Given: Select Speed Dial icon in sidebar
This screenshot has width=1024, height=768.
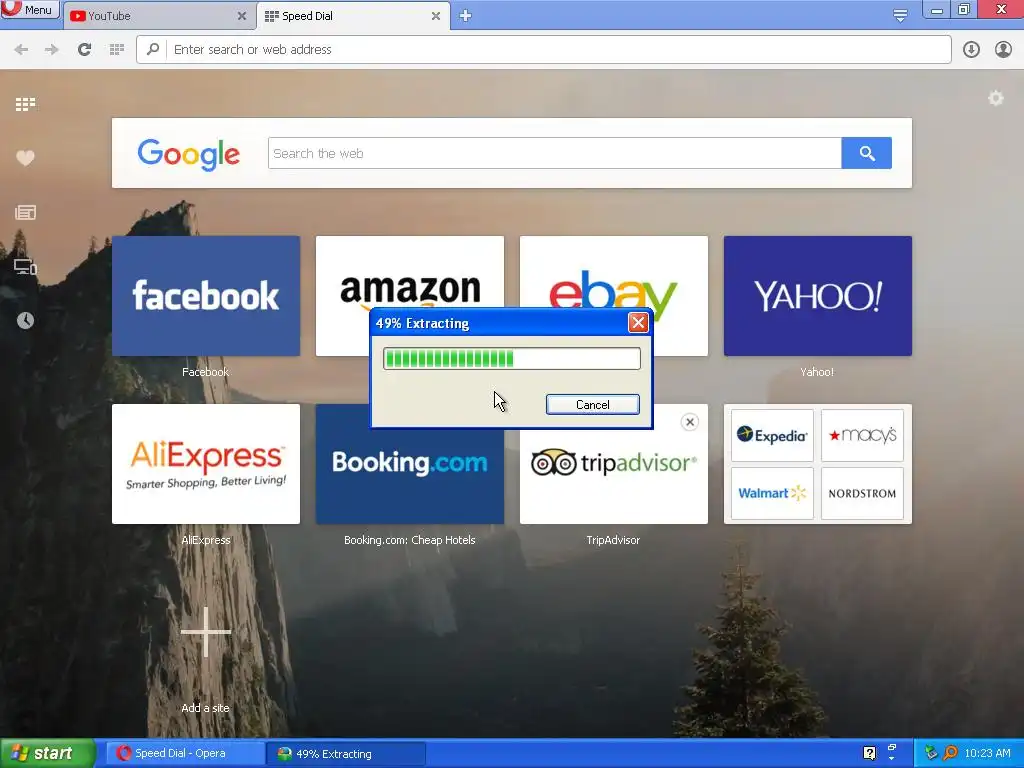Looking at the screenshot, I should coord(25,104).
